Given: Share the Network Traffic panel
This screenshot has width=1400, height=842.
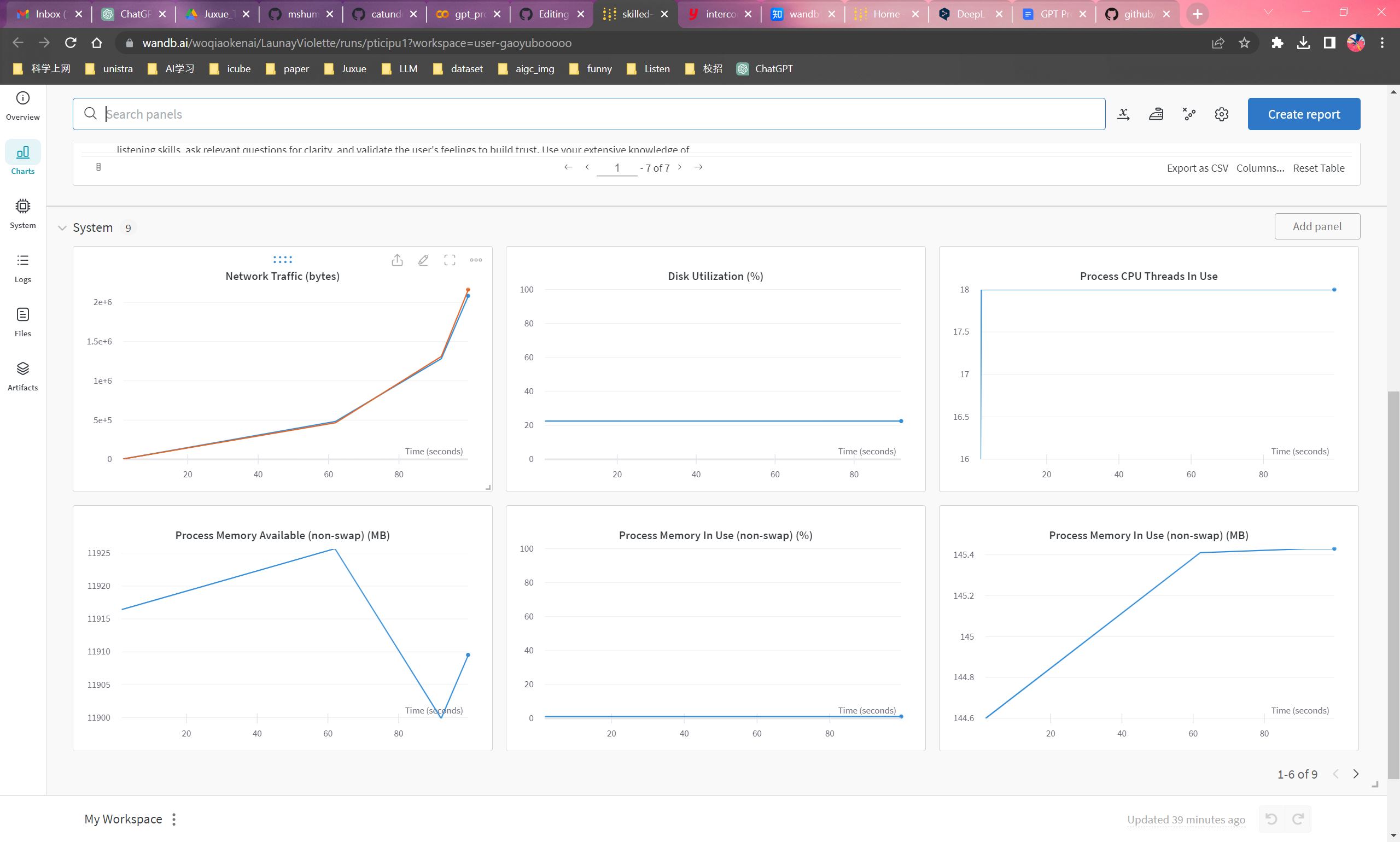Looking at the screenshot, I should tap(397, 260).
